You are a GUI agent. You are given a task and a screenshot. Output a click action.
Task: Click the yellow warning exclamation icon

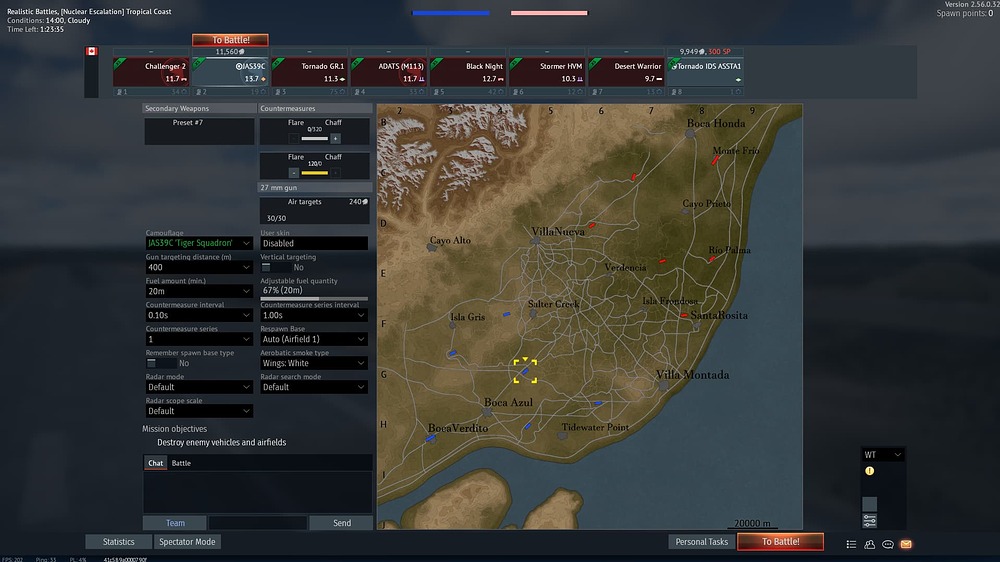[869, 471]
